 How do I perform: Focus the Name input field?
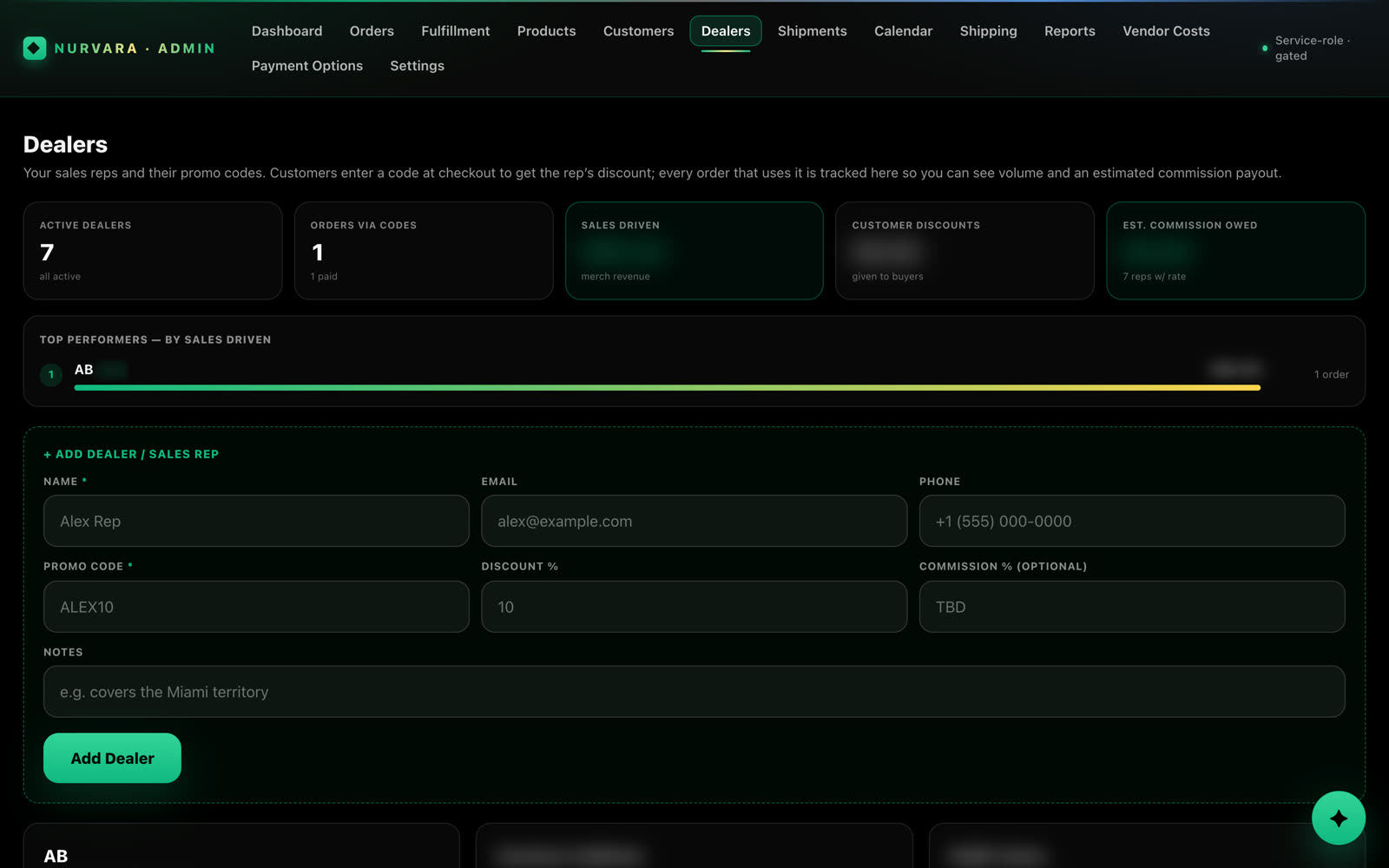point(256,521)
